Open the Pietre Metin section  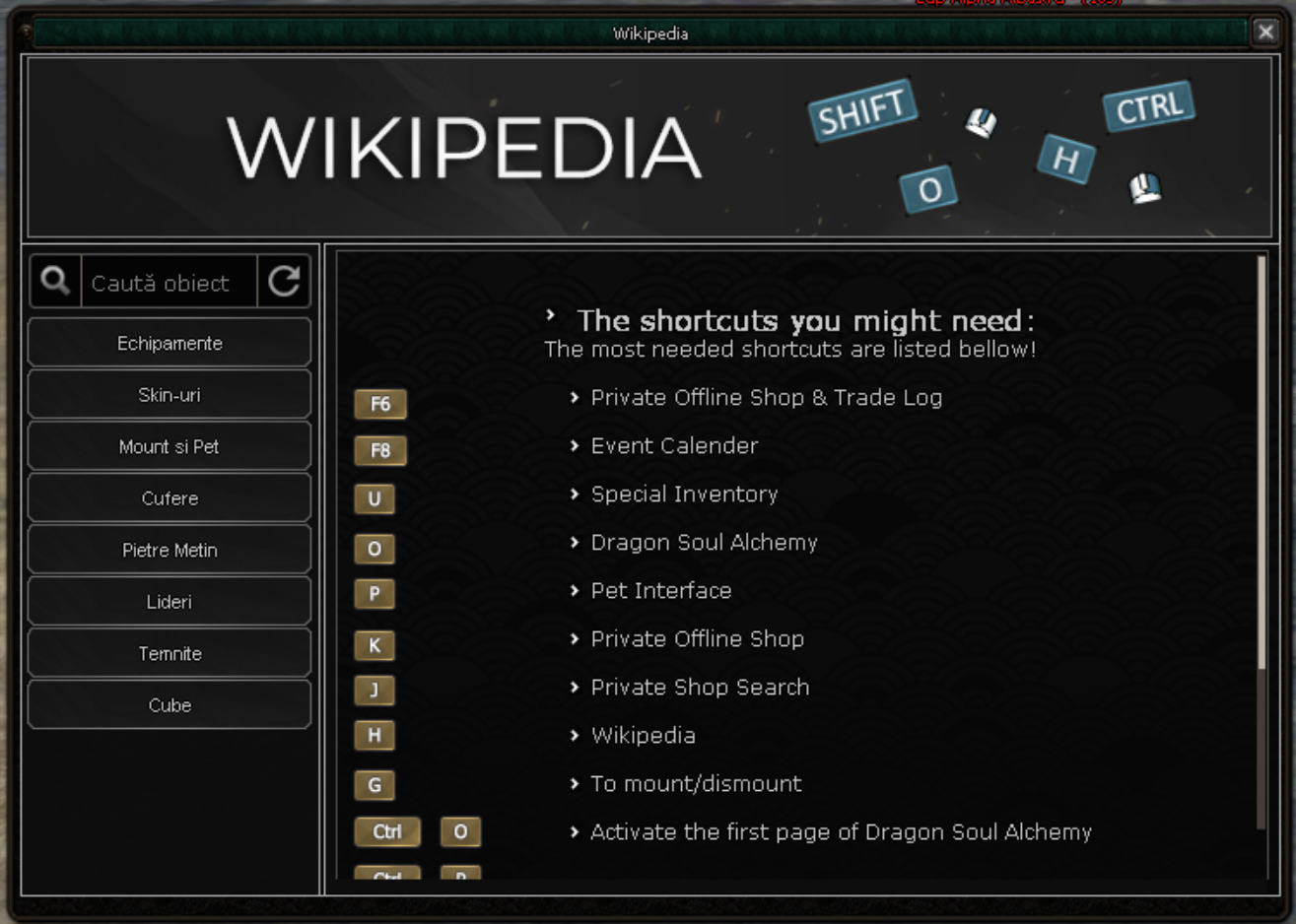[x=170, y=551]
